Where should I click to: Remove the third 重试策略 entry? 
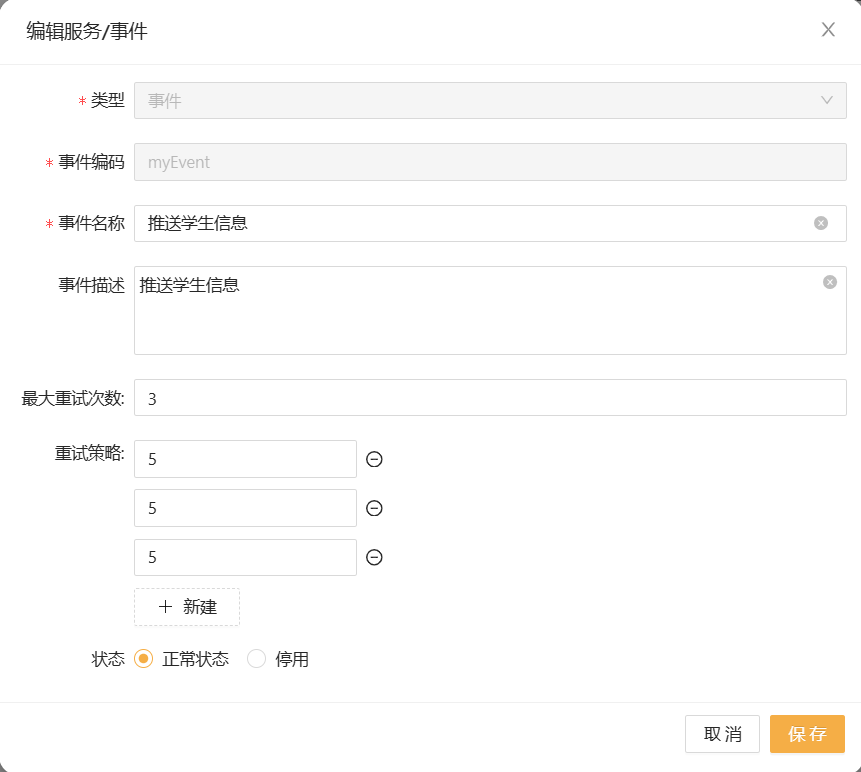point(374,557)
